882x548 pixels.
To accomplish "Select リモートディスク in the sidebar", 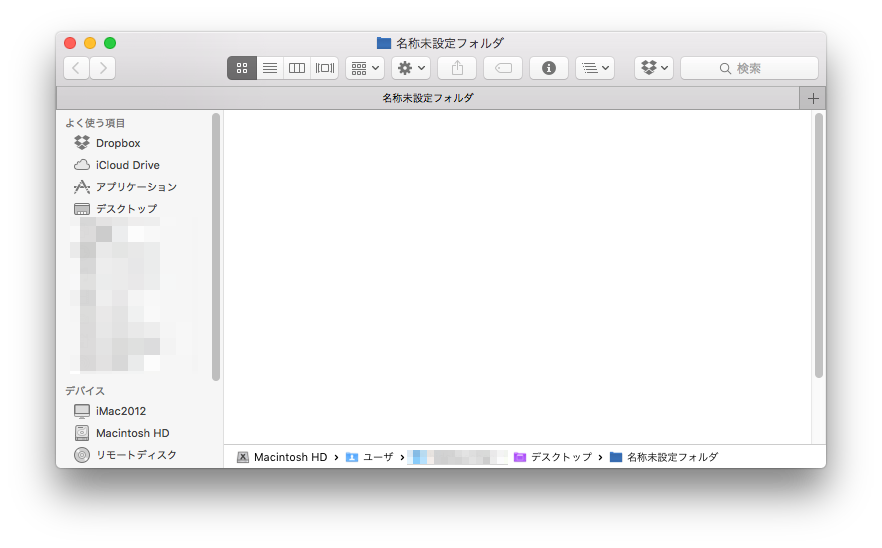I will point(125,455).
